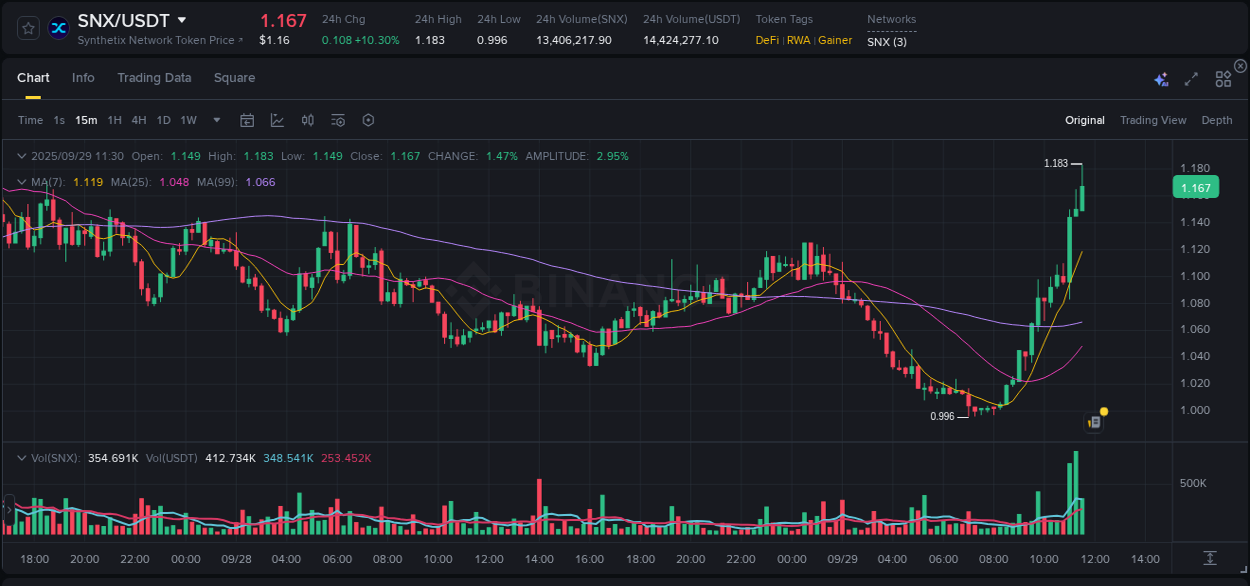The image size is (1250, 586).
Task: Open the SNX/USDT pair selector dropdown
Action: [x=181, y=19]
